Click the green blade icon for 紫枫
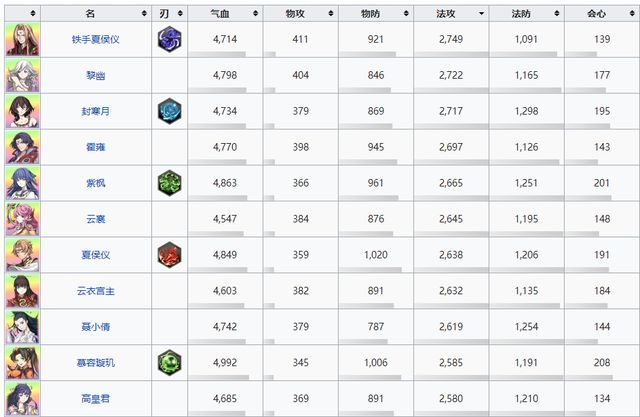The width and height of the screenshot is (640, 417). click(x=170, y=183)
